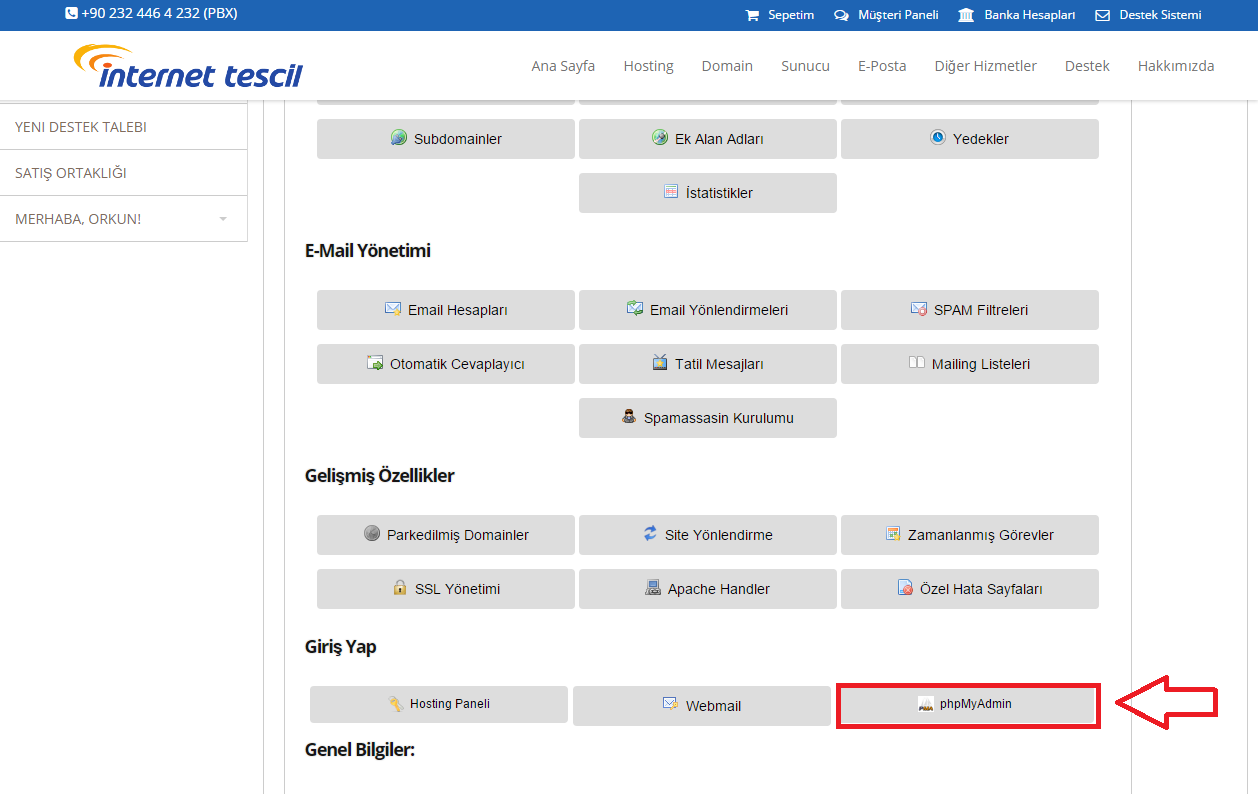Click the Apache Handler server icon
Image resolution: width=1258 pixels, height=794 pixels.
653,588
